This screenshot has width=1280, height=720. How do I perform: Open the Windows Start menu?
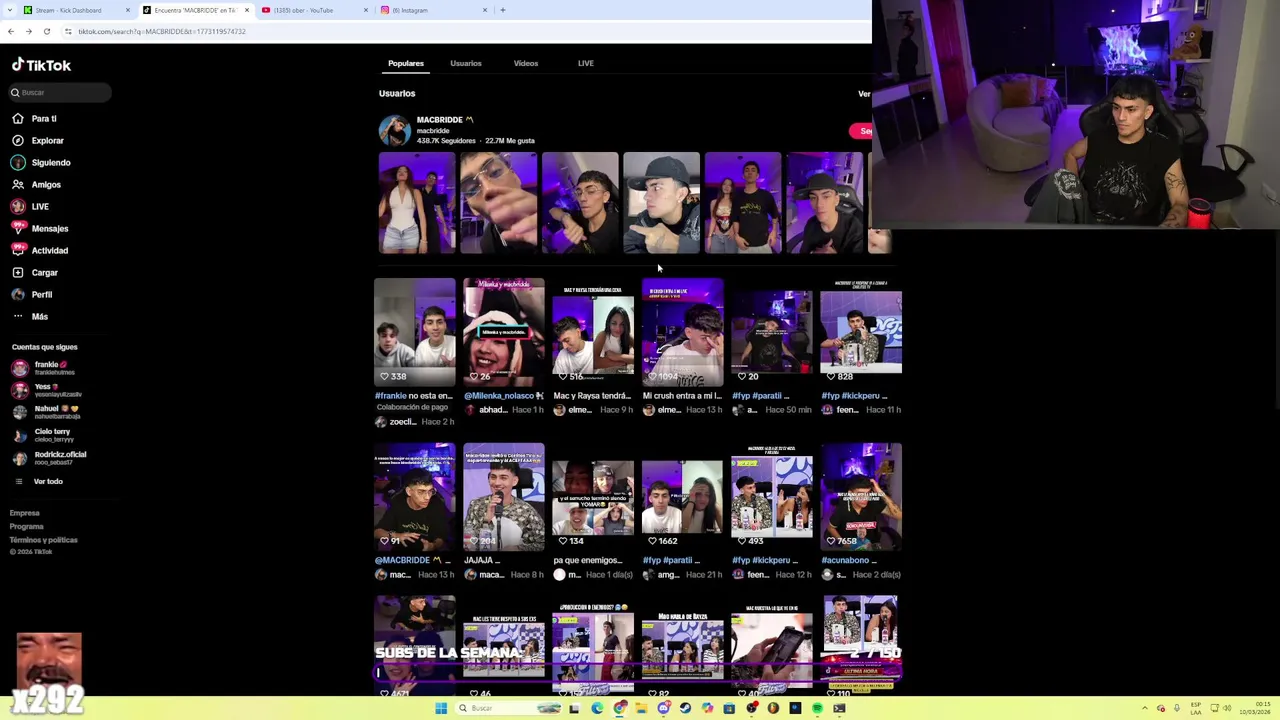click(x=441, y=708)
